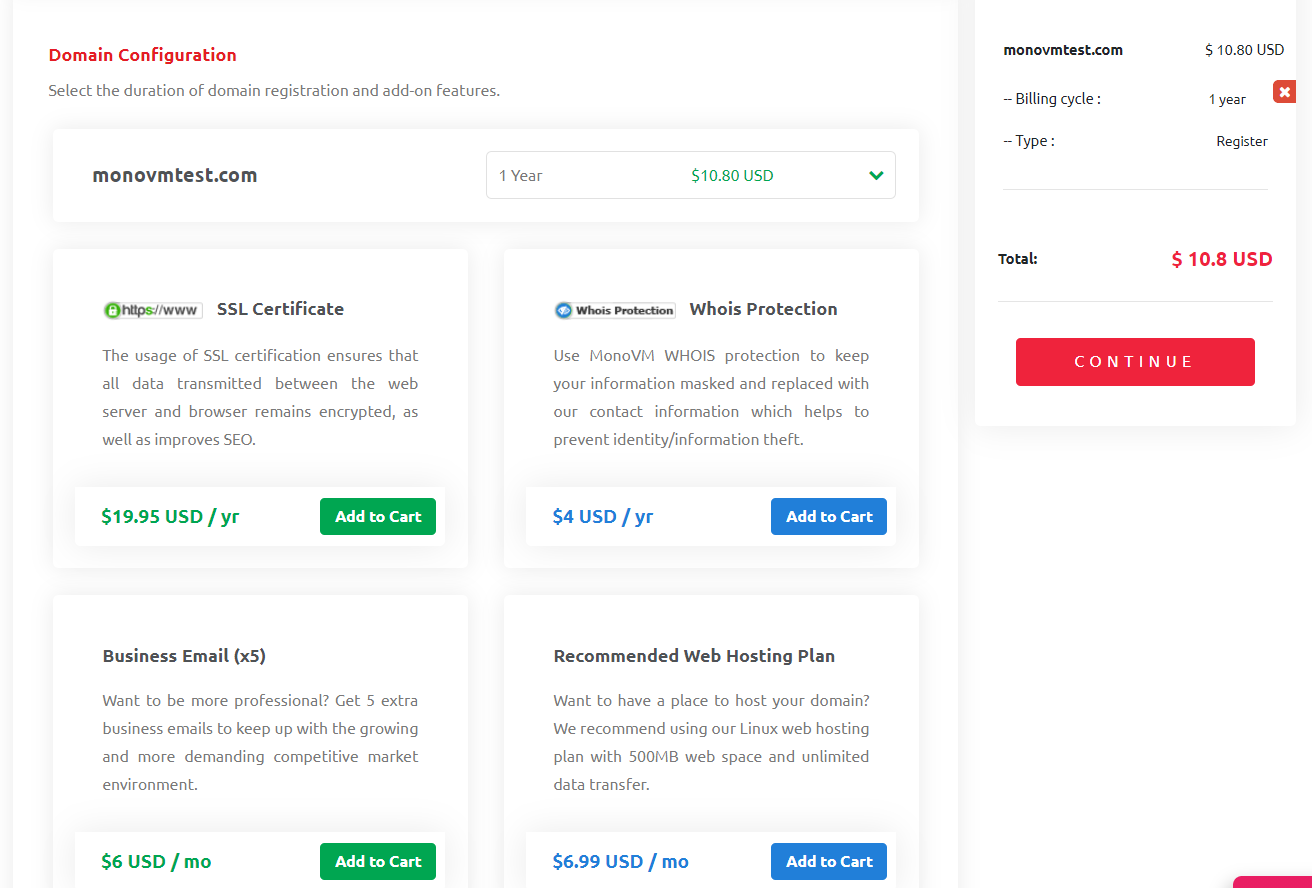Click the Whois Protection badge icon

(615, 310)
